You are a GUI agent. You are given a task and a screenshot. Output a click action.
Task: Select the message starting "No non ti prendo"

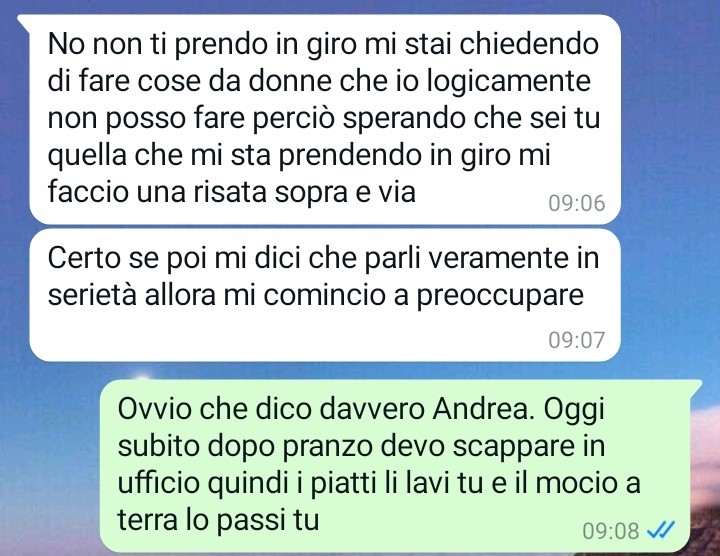[x=325, y=119]
